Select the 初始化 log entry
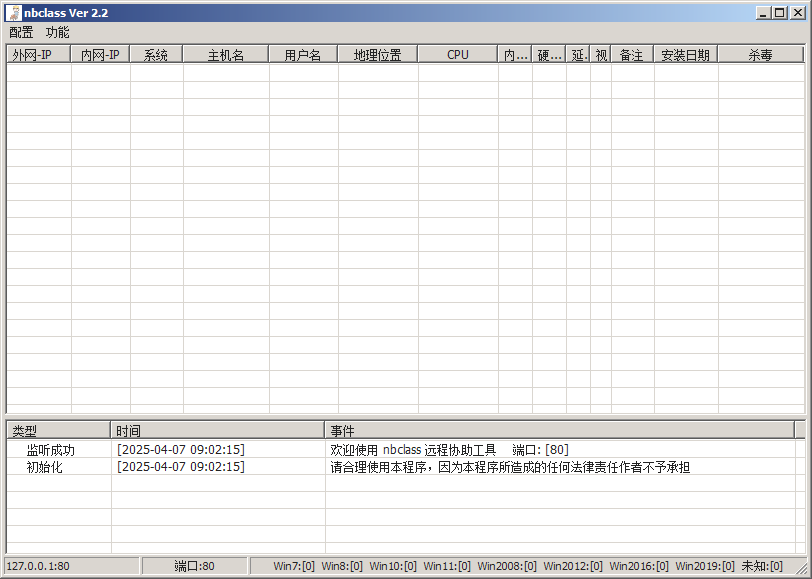The height and width of the screenshot is (579, 812). (x=44, y=467)
